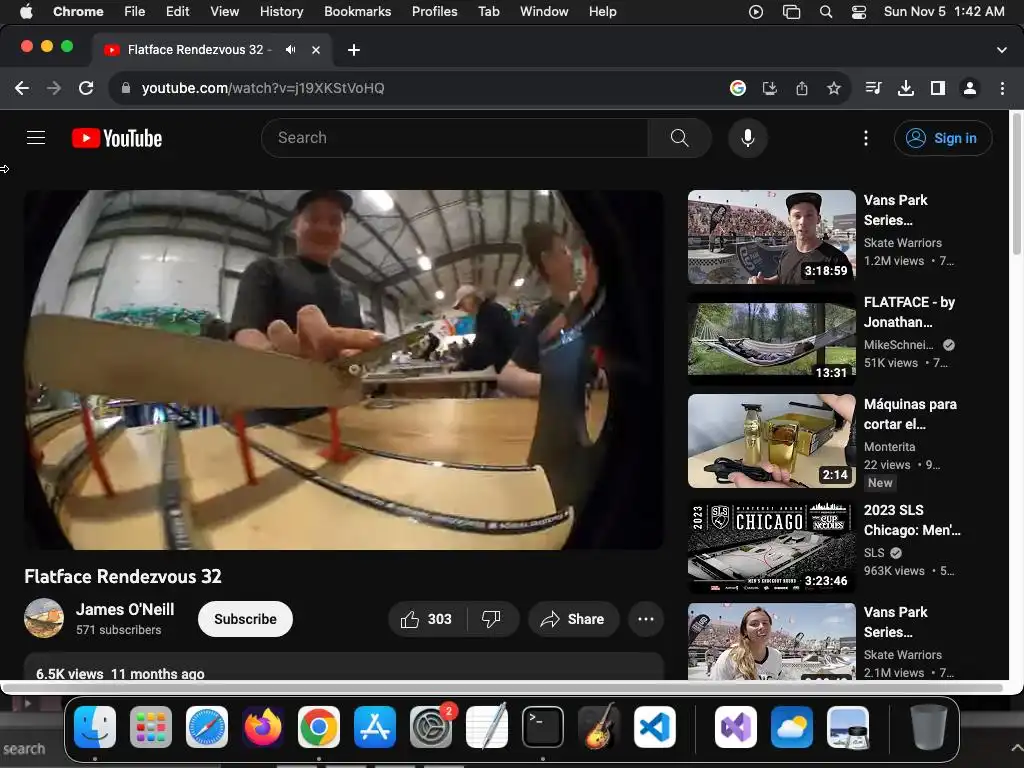Subscribe to James O'Neill channel
The height and width of the screenshot is (768, 1024).
point(245,619)
